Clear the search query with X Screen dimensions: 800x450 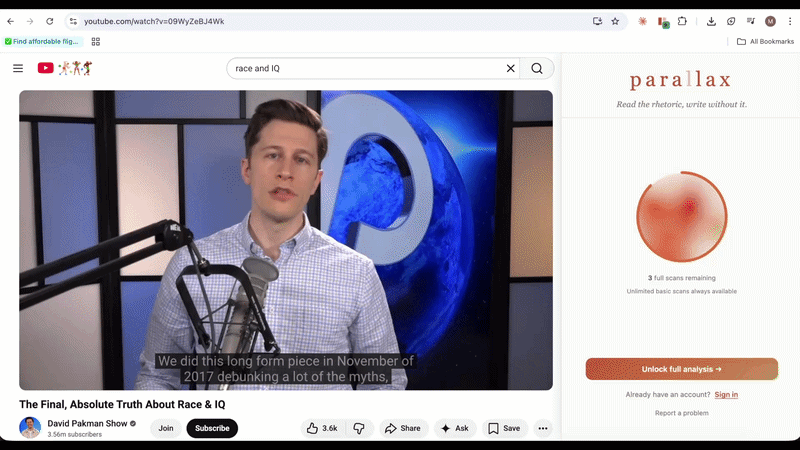pyautogui.click(x=510, y=68)
